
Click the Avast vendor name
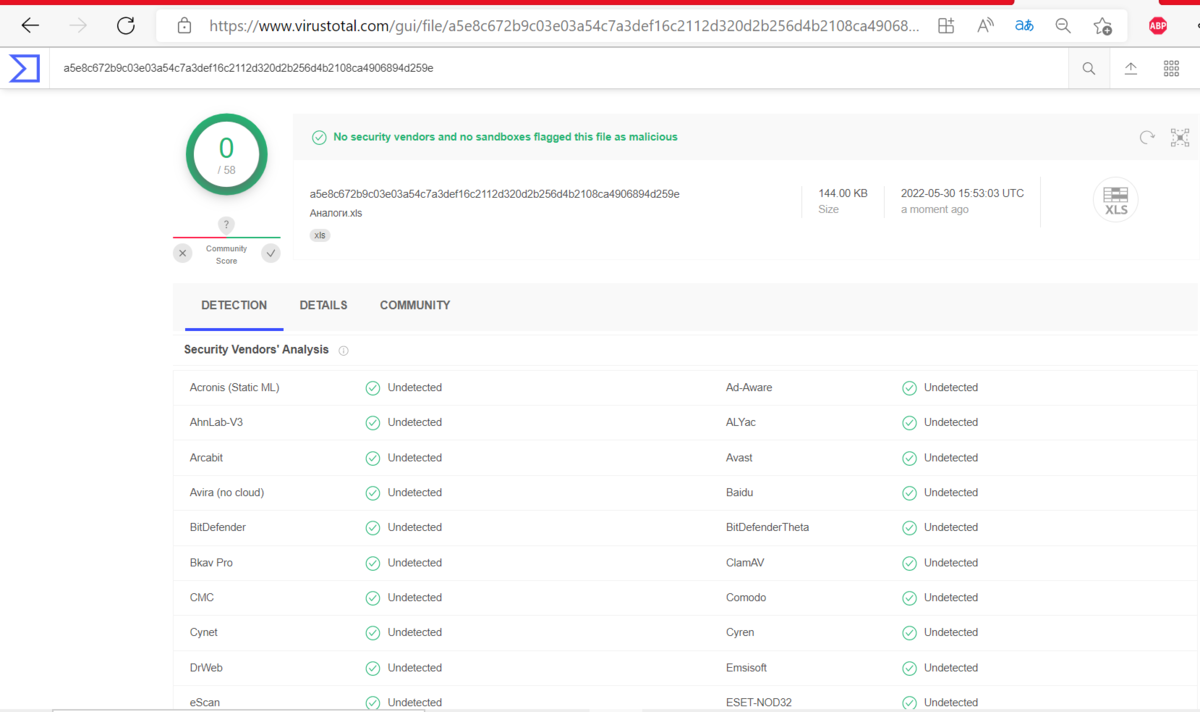pyautogui.click(x=739, y=457)
